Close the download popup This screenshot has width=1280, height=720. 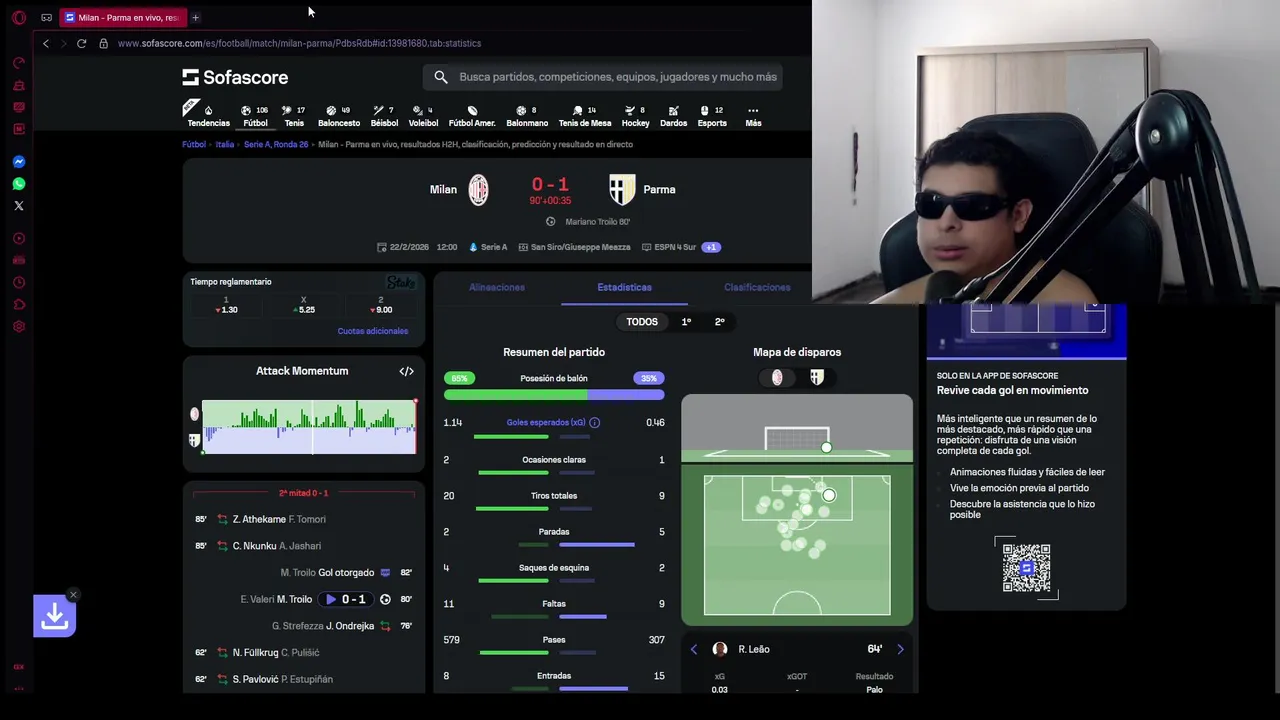[73, 595]
